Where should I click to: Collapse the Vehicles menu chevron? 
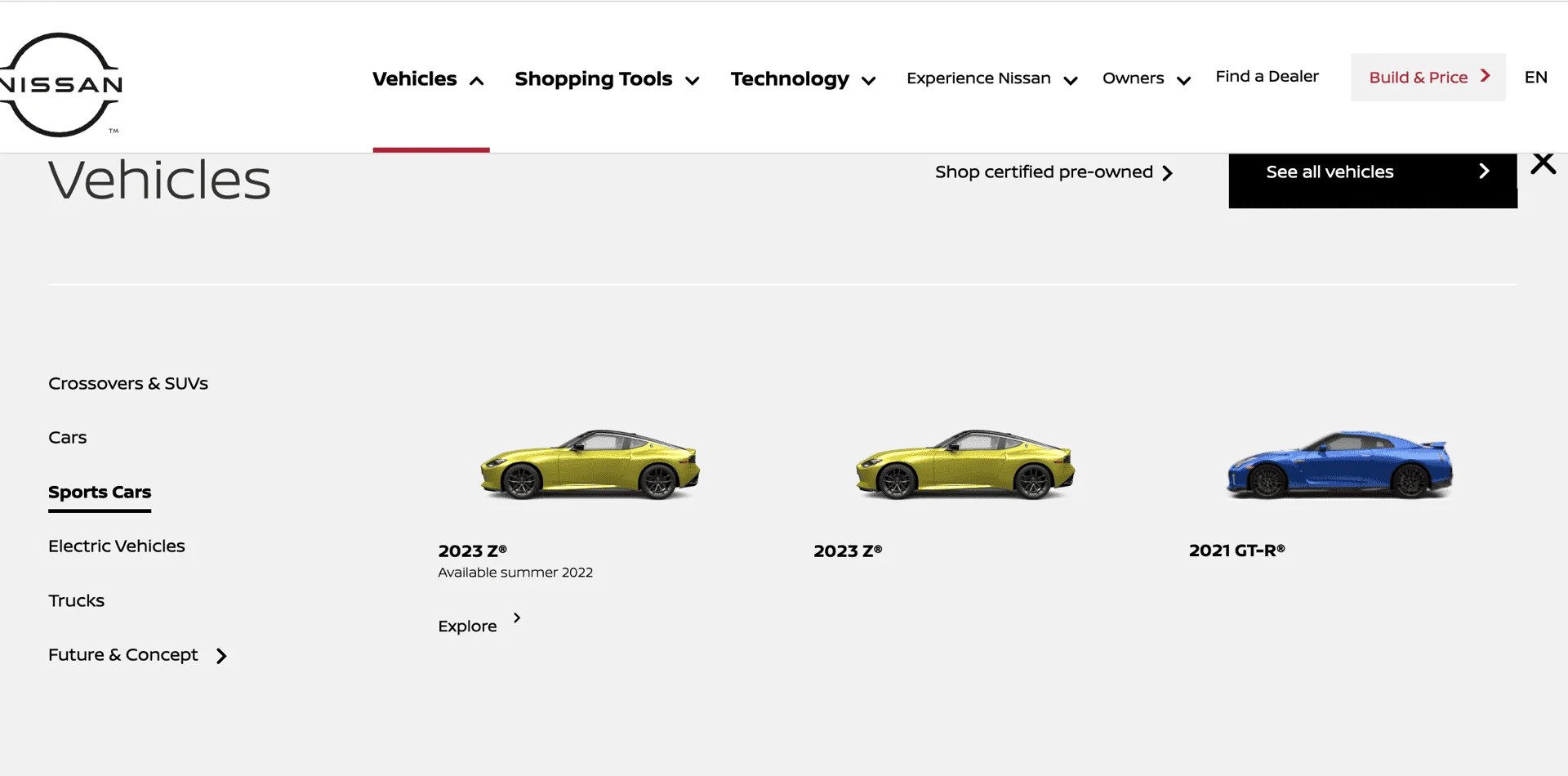point(477,80)
